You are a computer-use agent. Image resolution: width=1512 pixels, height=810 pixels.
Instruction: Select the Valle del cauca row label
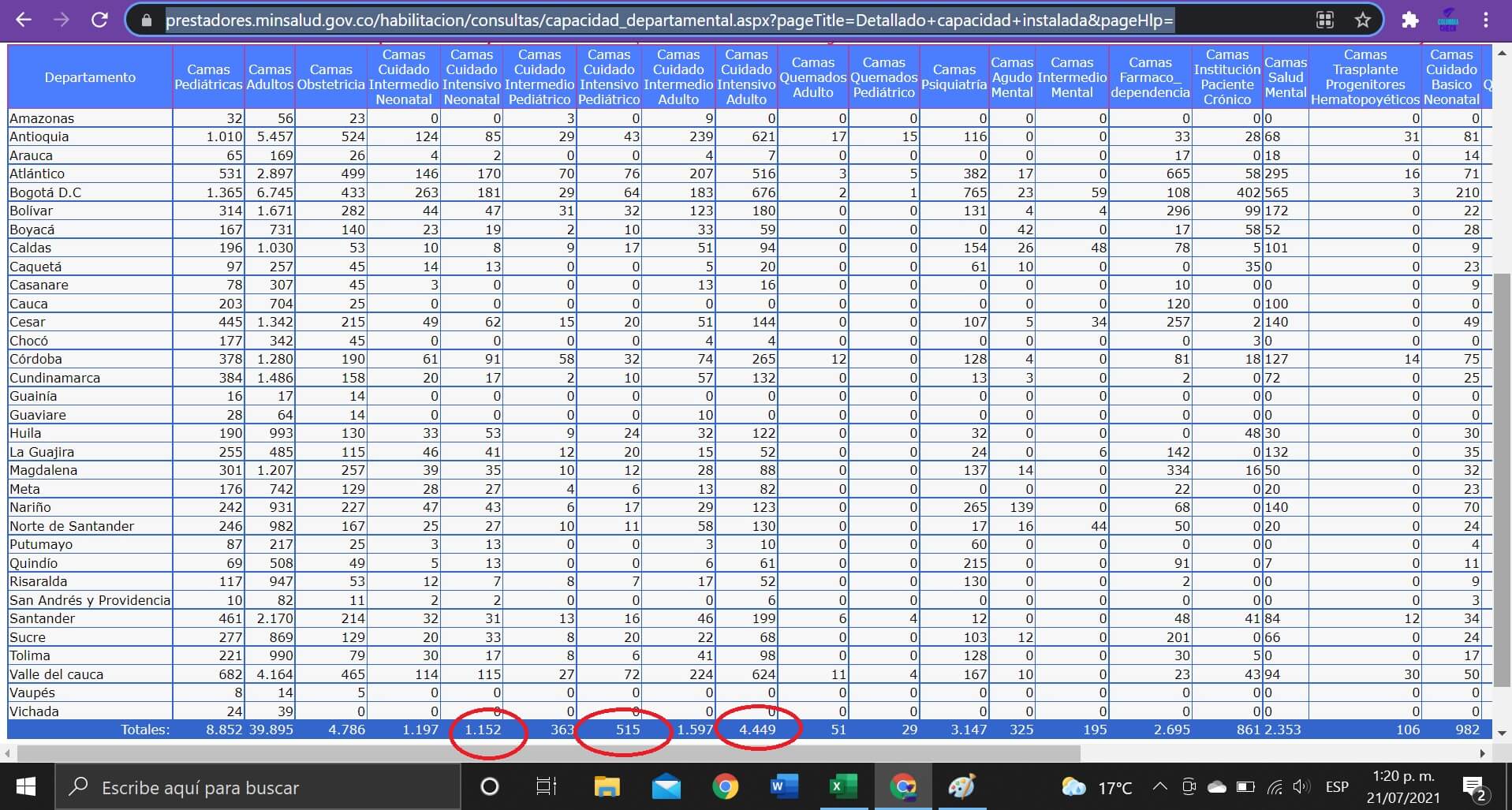[56, 674]
